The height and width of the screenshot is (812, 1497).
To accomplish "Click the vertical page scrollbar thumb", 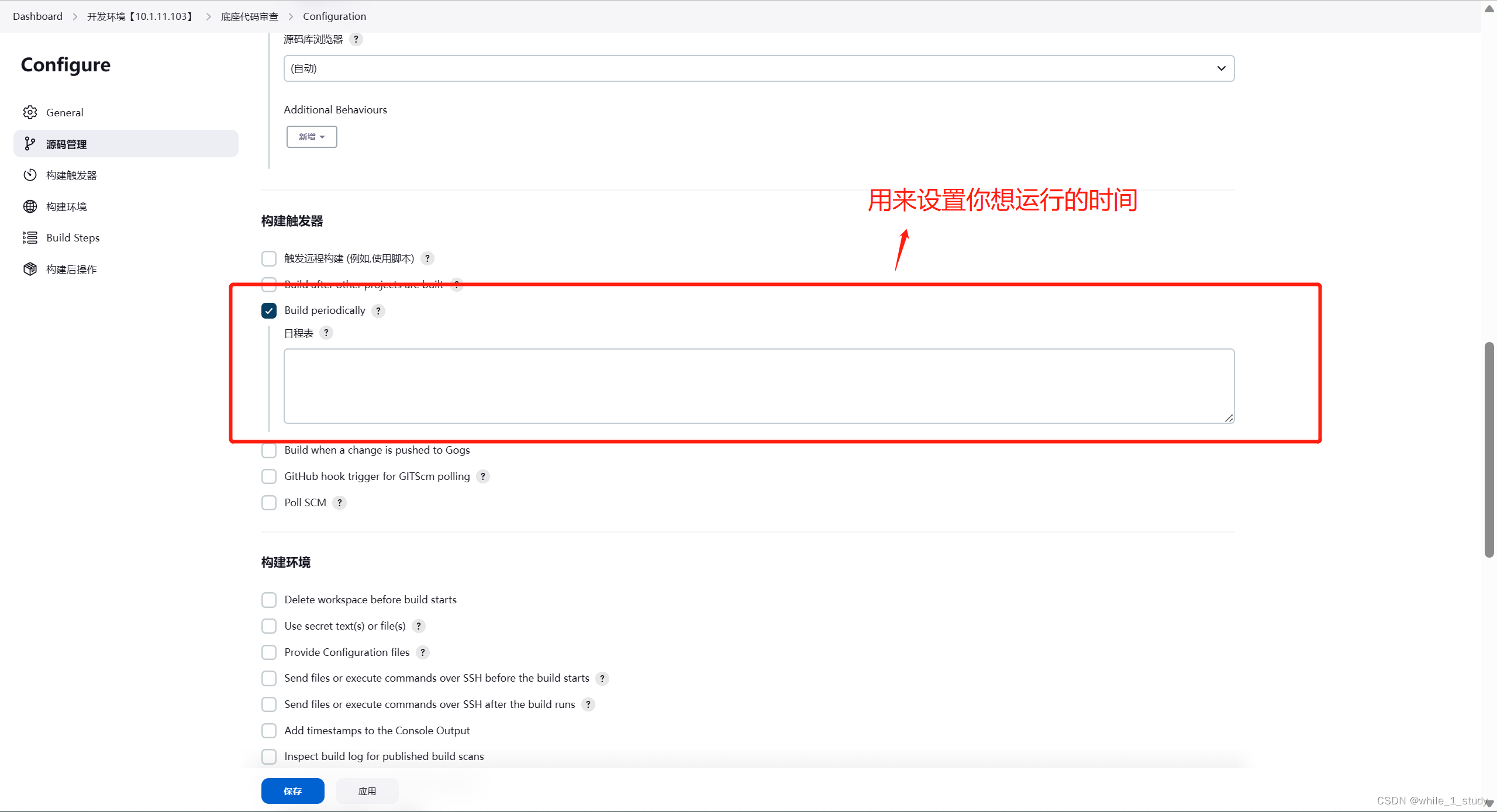I will 1489,450.
